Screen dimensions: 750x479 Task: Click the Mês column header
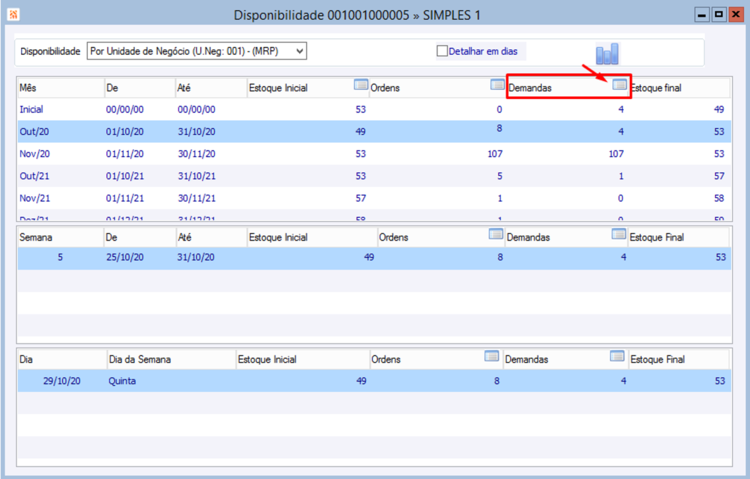(x=60, y=88)
